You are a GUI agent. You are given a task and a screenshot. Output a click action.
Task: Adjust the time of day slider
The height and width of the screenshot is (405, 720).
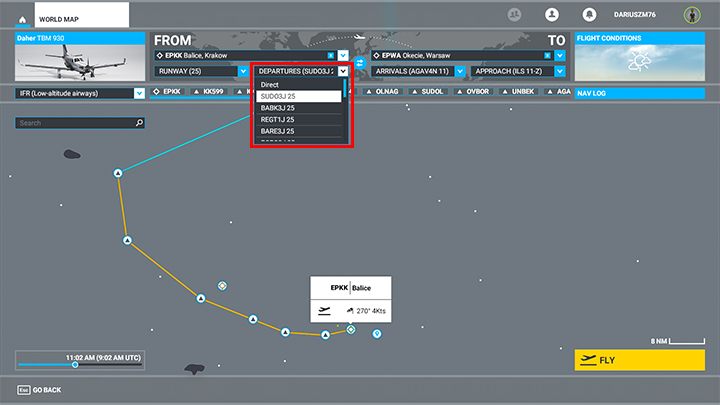[75, 364]
